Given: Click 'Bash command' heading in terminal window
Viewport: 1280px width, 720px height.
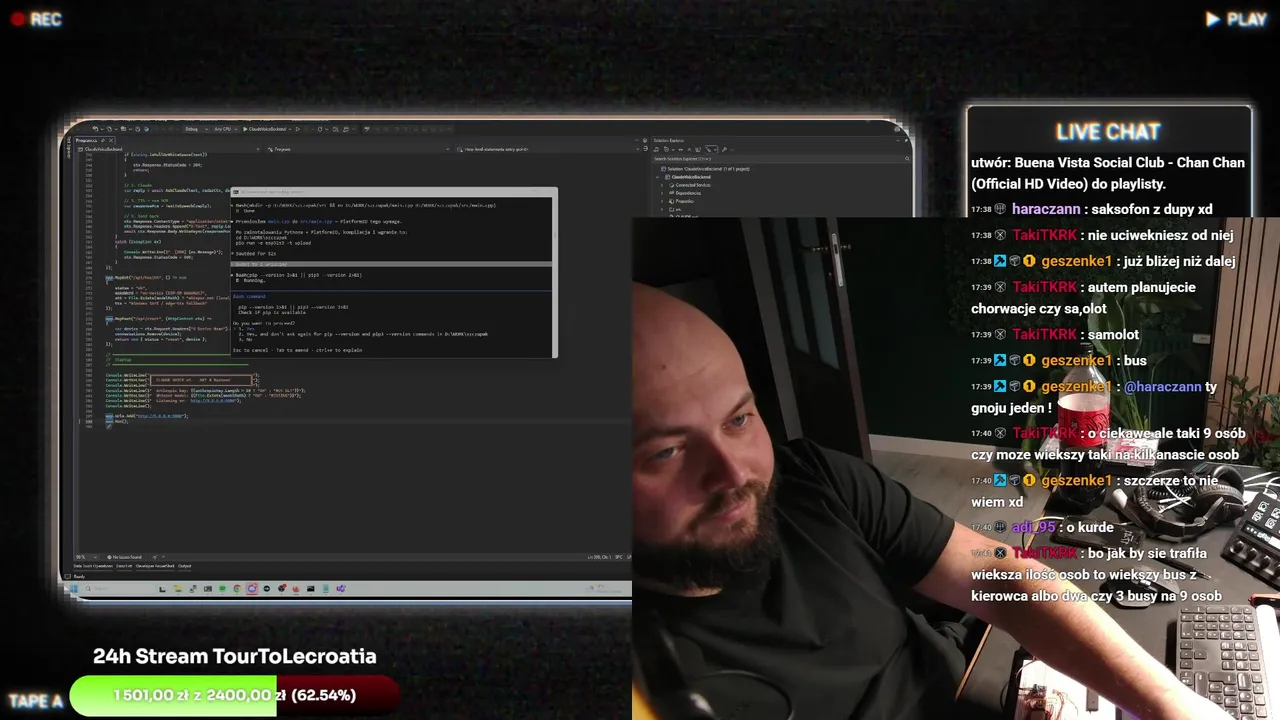Looking at the screenshot, I should (250, 296).
